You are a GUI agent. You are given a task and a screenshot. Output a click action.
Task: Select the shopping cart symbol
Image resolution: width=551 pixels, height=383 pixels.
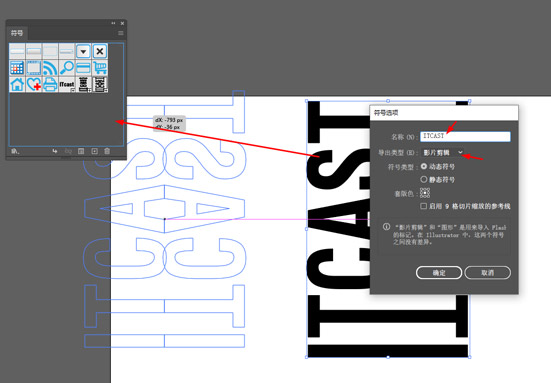[x=100, y=68]
